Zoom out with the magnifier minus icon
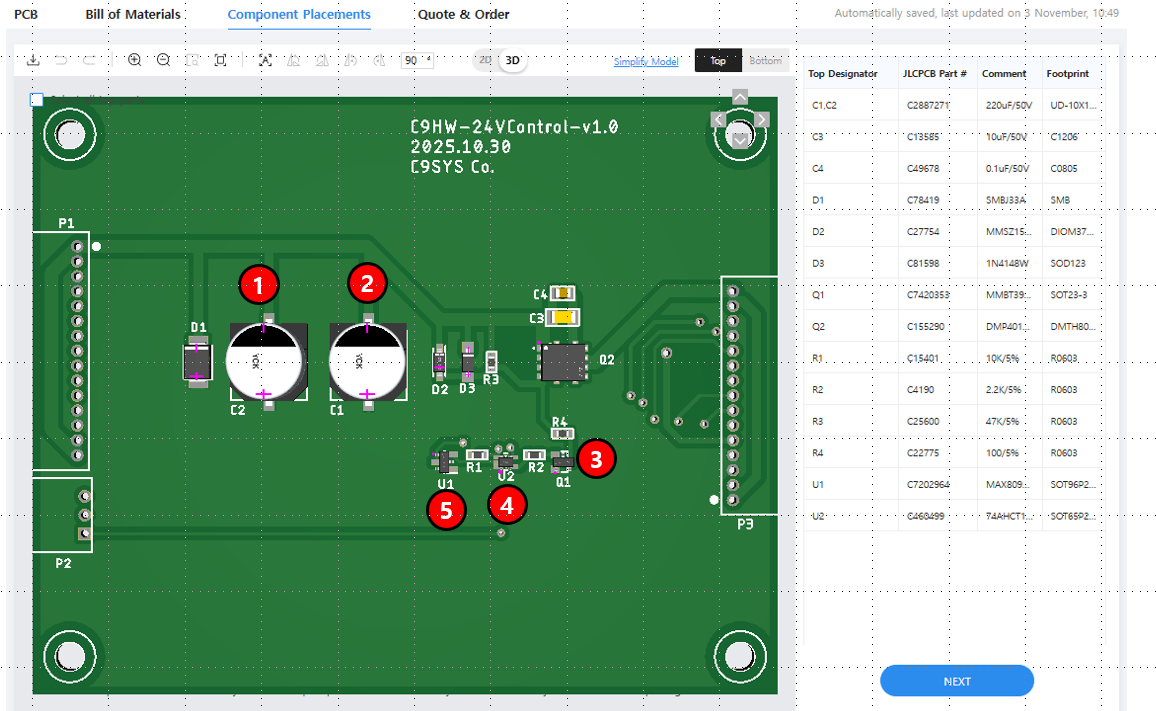 pos(164,60)
